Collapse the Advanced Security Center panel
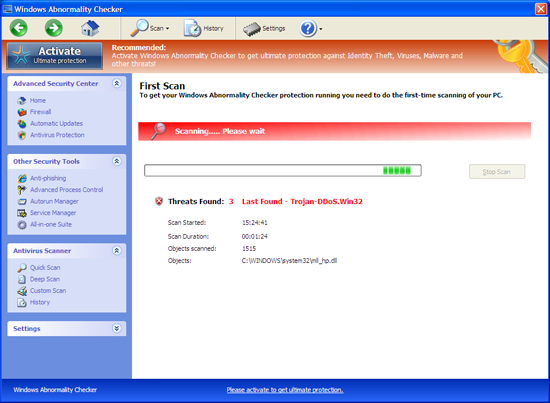 [116, 83]
